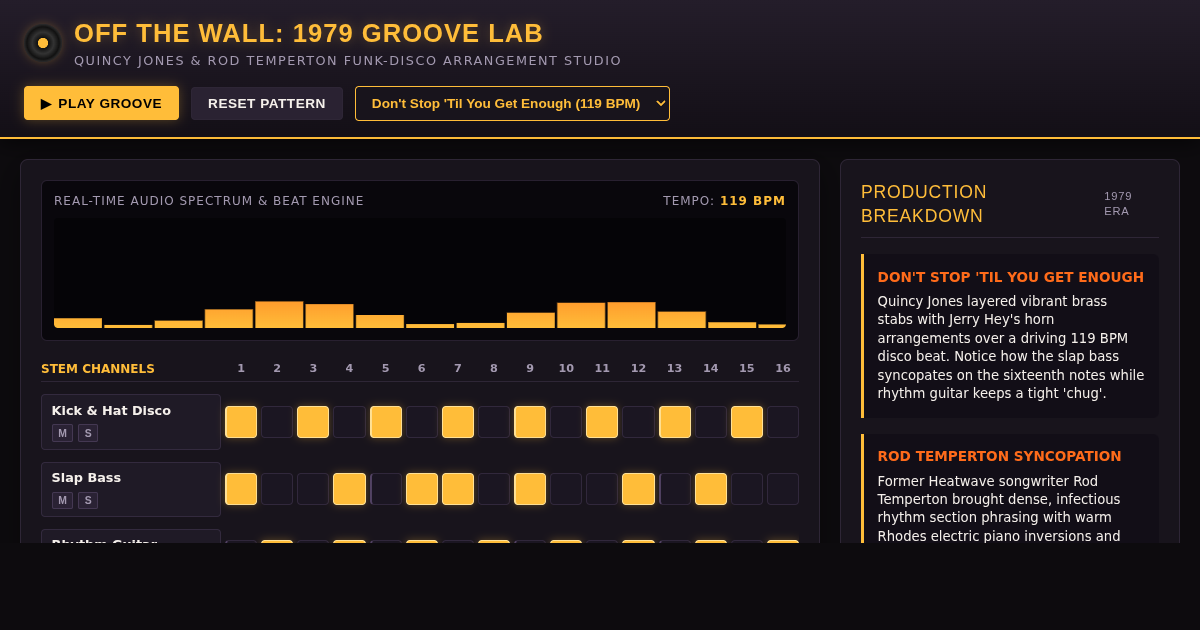The width and height of the screenshot is (1200, 630).
Task: Toggle Slap Bass step 12
Action: point(638,489)
